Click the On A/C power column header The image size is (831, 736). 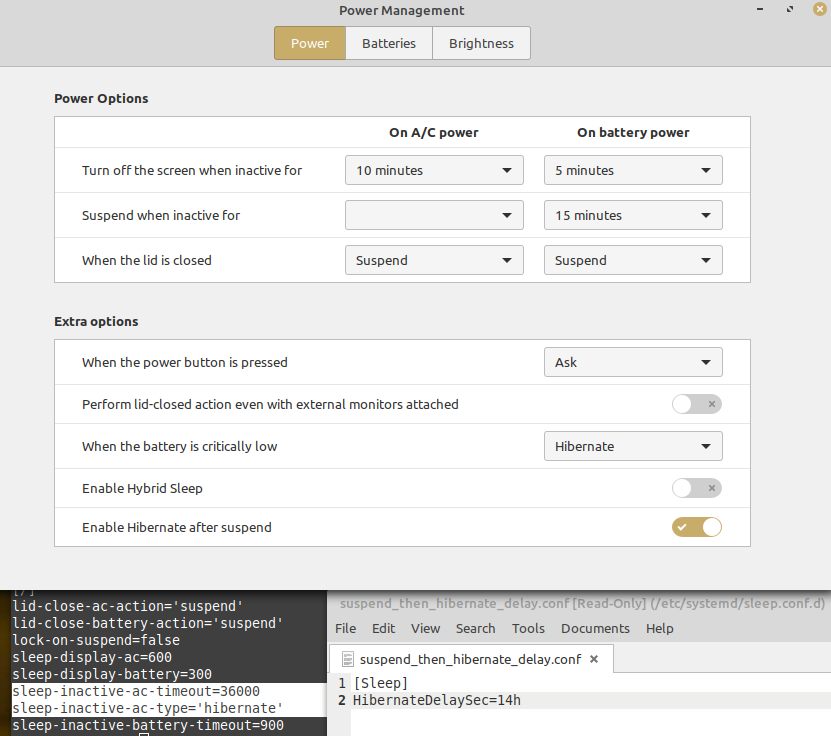(434, 132)
